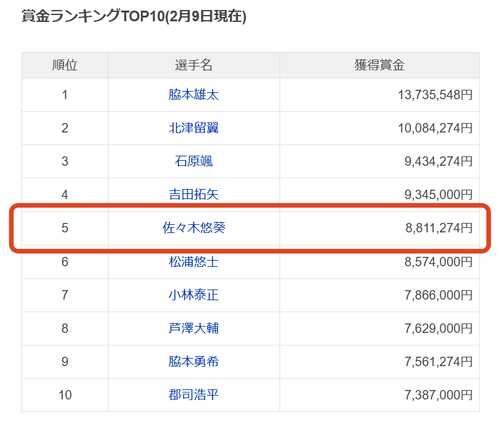The width and height of the screenshot is (500, 422).
Task: Open the 脇本雄太 player link
Action: point(193,95)
